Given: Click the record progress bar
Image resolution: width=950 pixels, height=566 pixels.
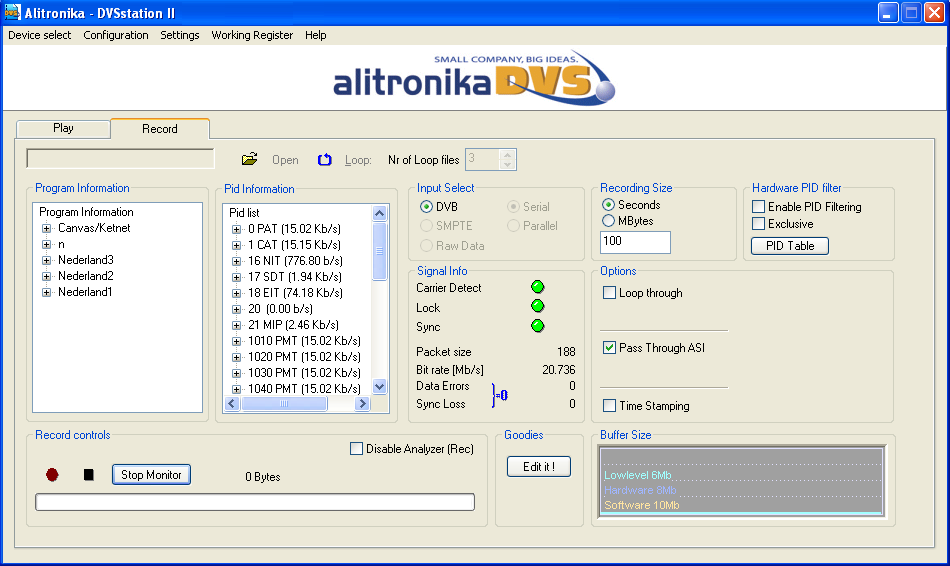Looking at the screenshot, I should tap(254, 502).
